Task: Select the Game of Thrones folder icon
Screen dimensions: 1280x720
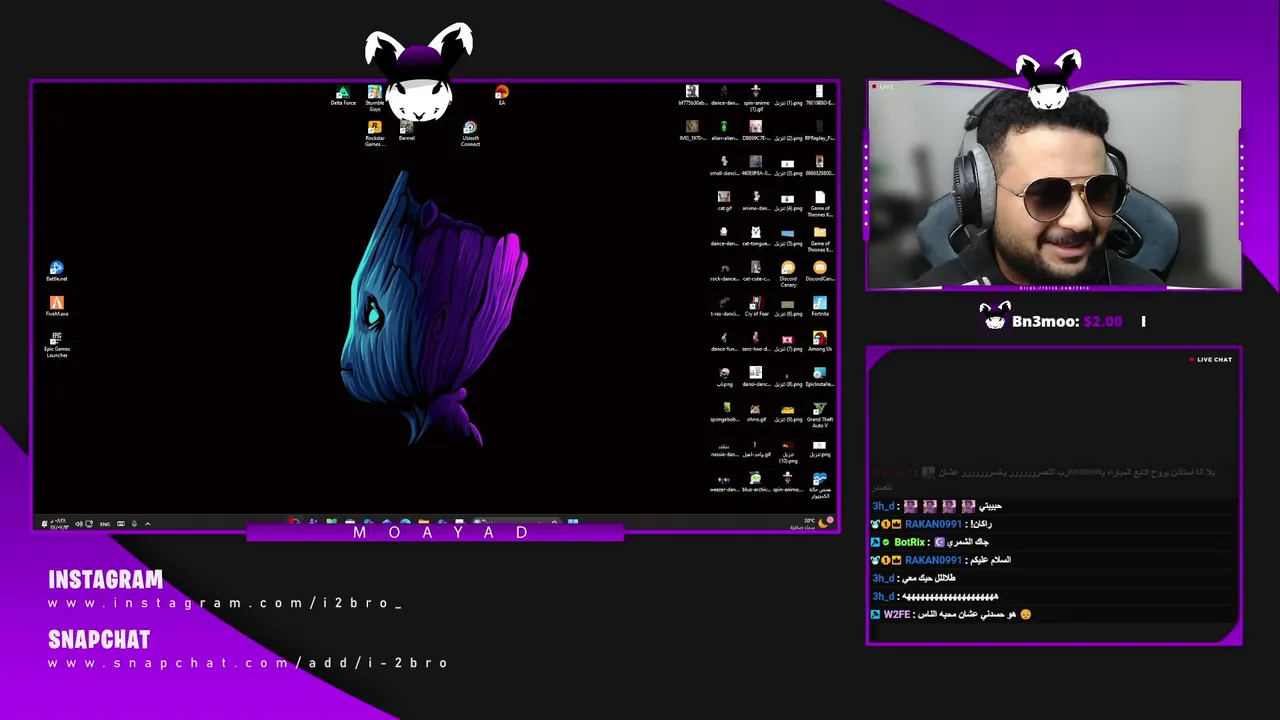Action: pyautogui.click(x=820, y=239)
